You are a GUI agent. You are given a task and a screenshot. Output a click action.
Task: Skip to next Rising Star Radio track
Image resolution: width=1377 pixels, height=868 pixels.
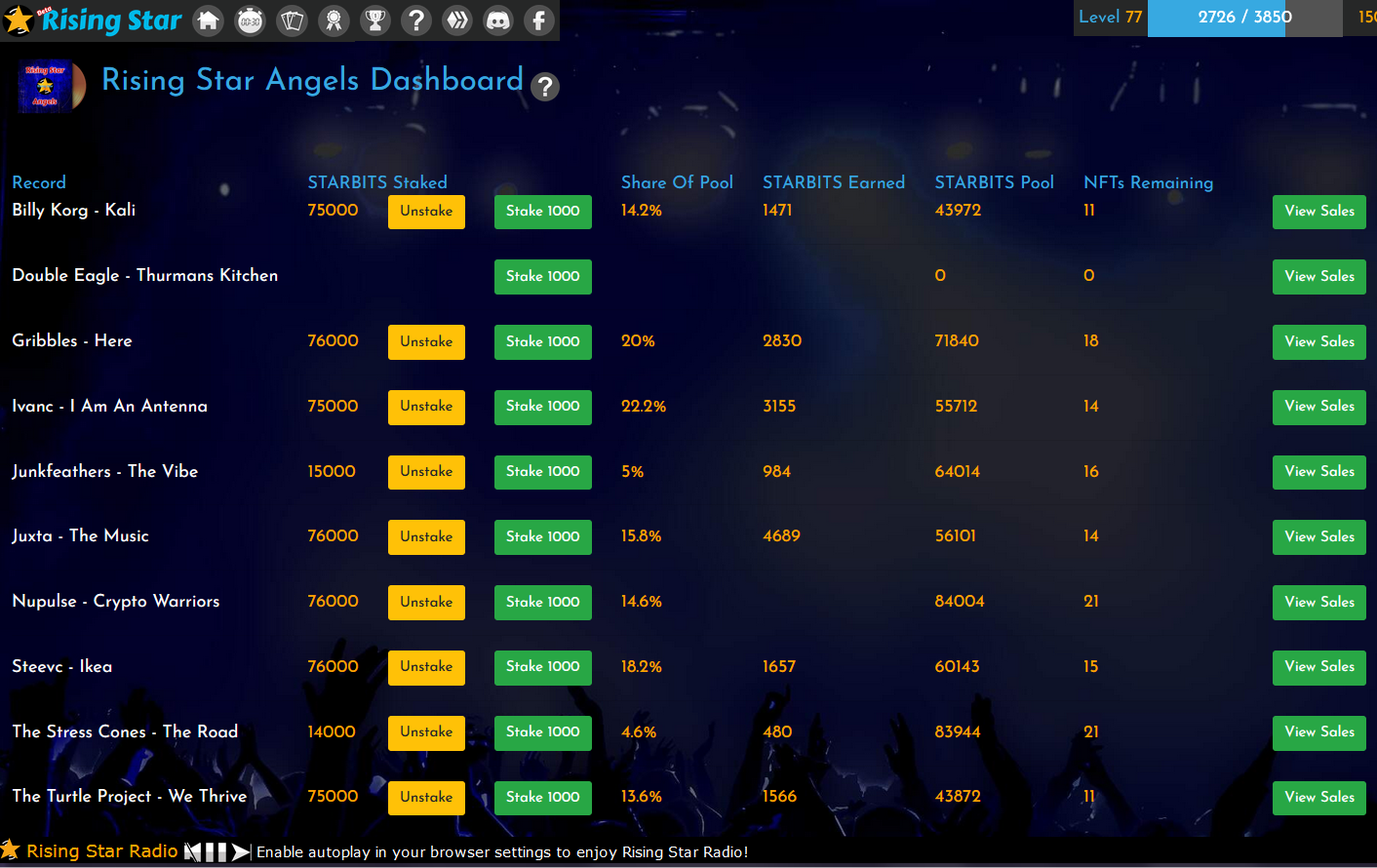click(x=241, y=852)
